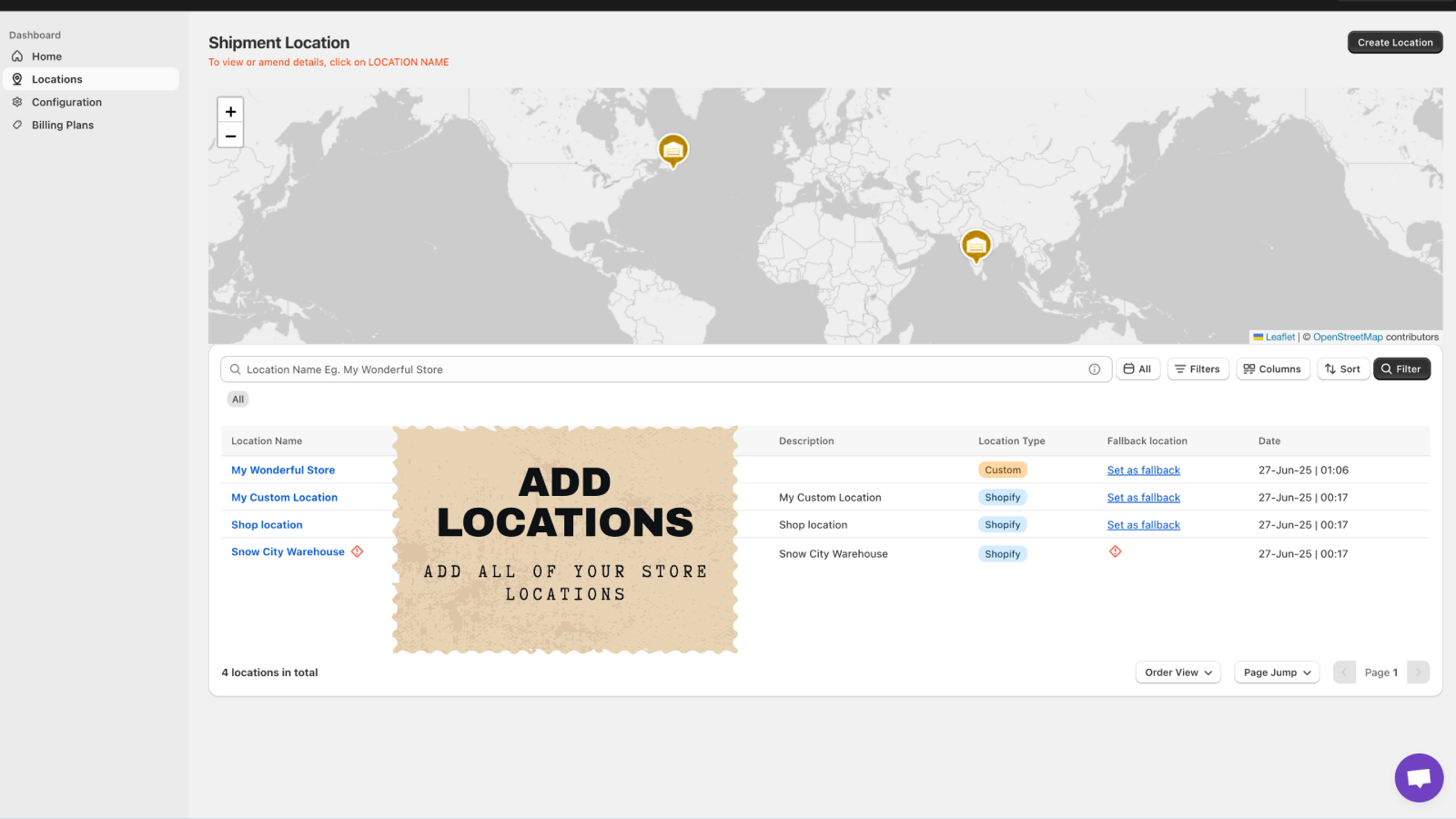The image size is (1456, 819).
Task: Click the Description column header
Action: click(806, 441)
